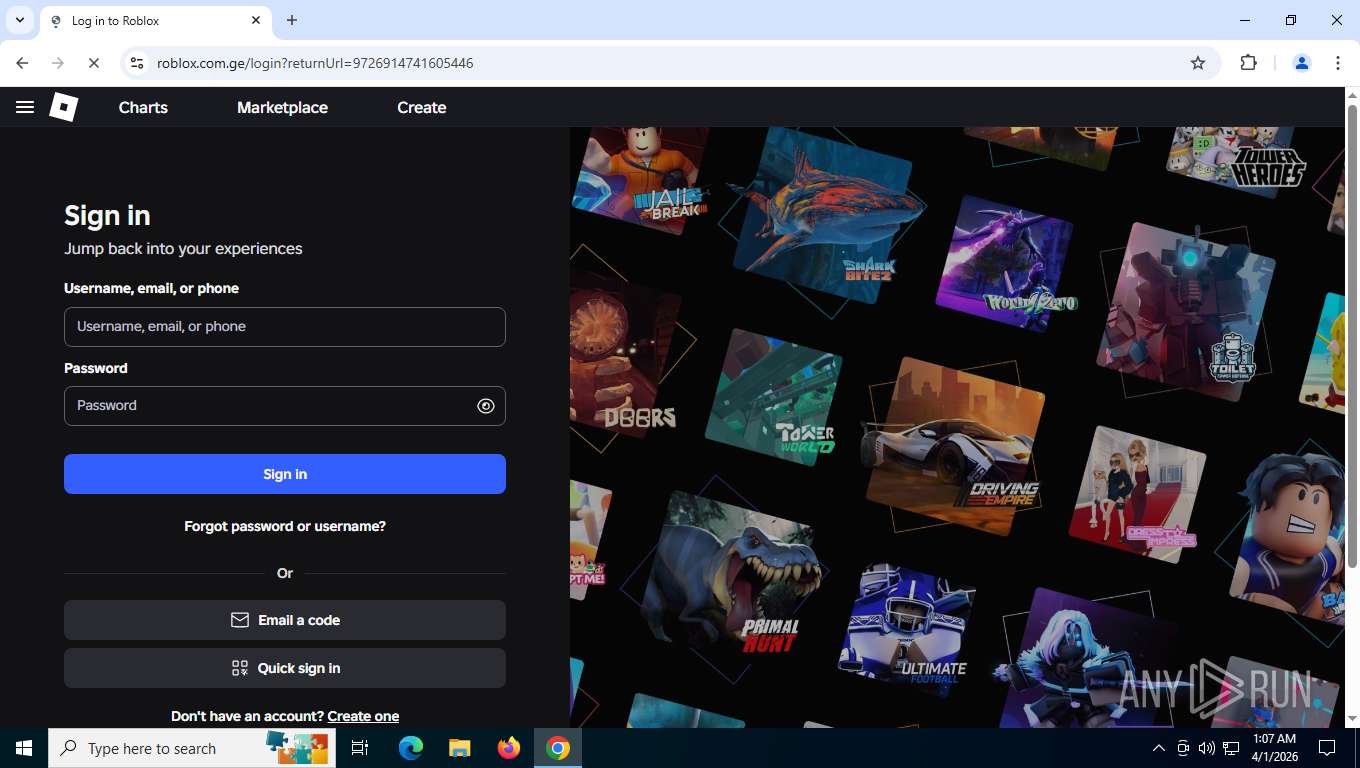Viewport: 1360px width, 768px height.
Task: Select the Ultimate Football thumbnail
Action: [x=908, y=630]
